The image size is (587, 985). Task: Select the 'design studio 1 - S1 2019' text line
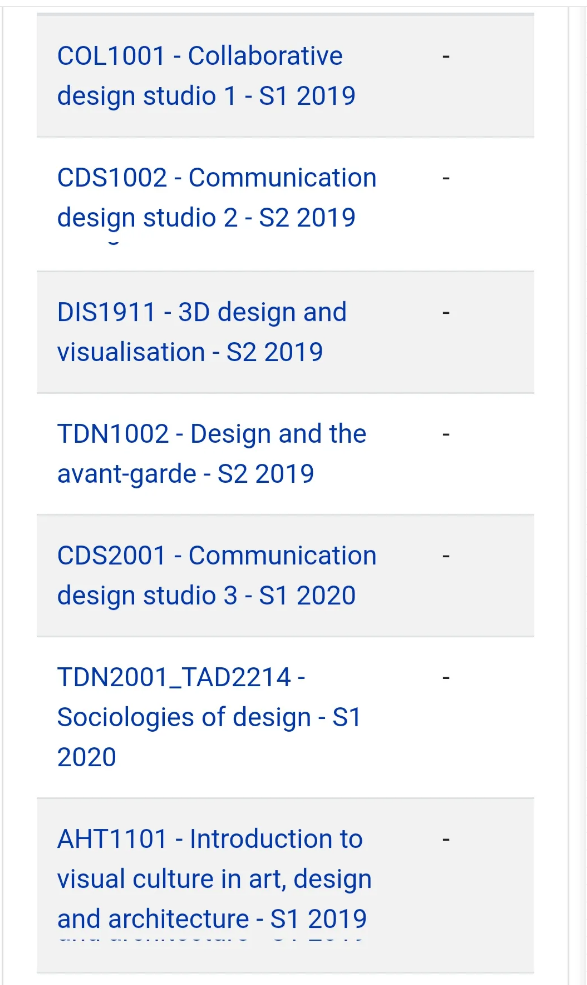click(206, 96)
